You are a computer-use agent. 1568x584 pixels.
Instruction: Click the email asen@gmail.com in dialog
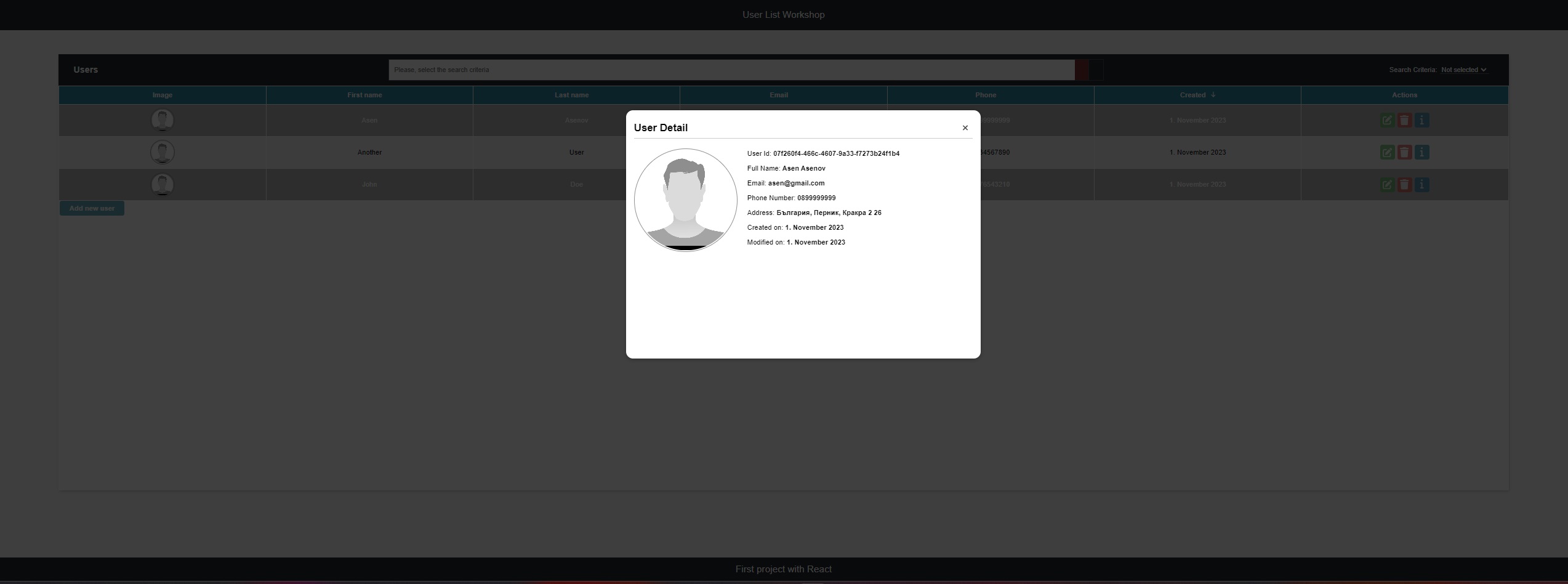pos(796,183)
